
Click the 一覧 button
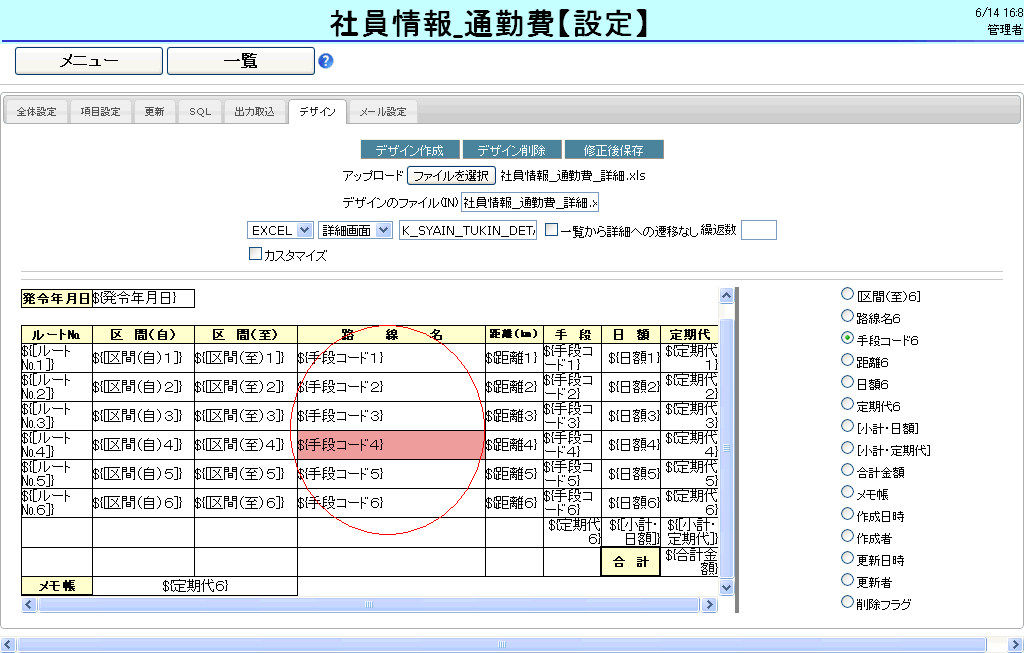point(240,61)
